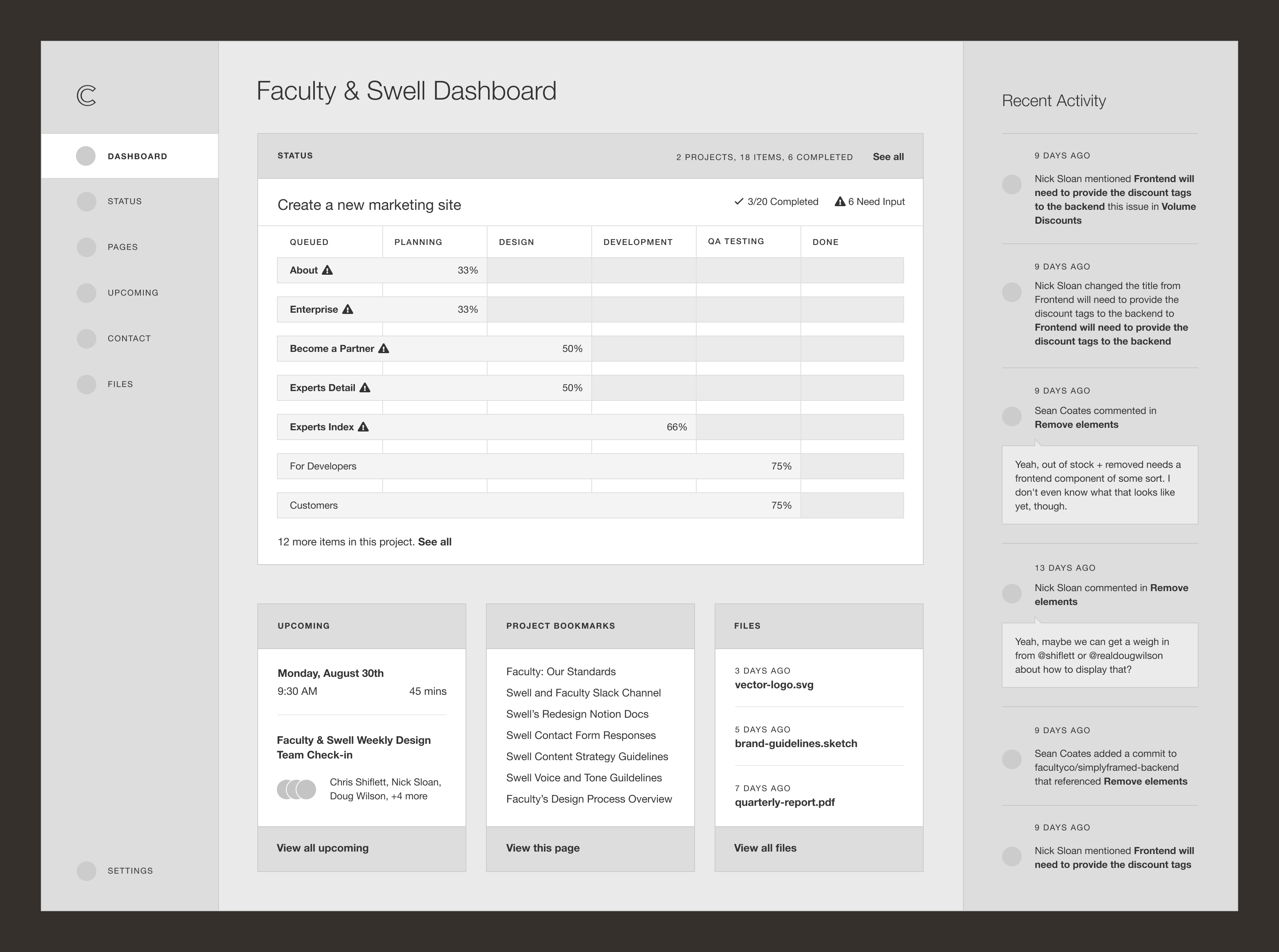Open Contact in the sidebar
This screenshot has width=1279, height=952.
[x=129, y=338]
